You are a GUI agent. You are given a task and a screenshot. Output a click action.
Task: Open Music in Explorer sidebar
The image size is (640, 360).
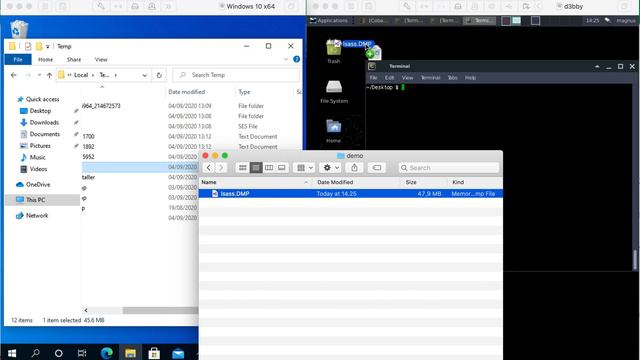[x=37, y=157]
